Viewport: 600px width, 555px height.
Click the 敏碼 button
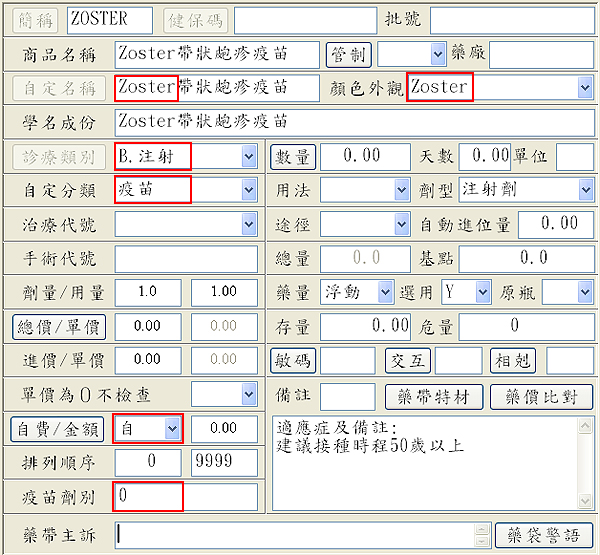(293, 360)
